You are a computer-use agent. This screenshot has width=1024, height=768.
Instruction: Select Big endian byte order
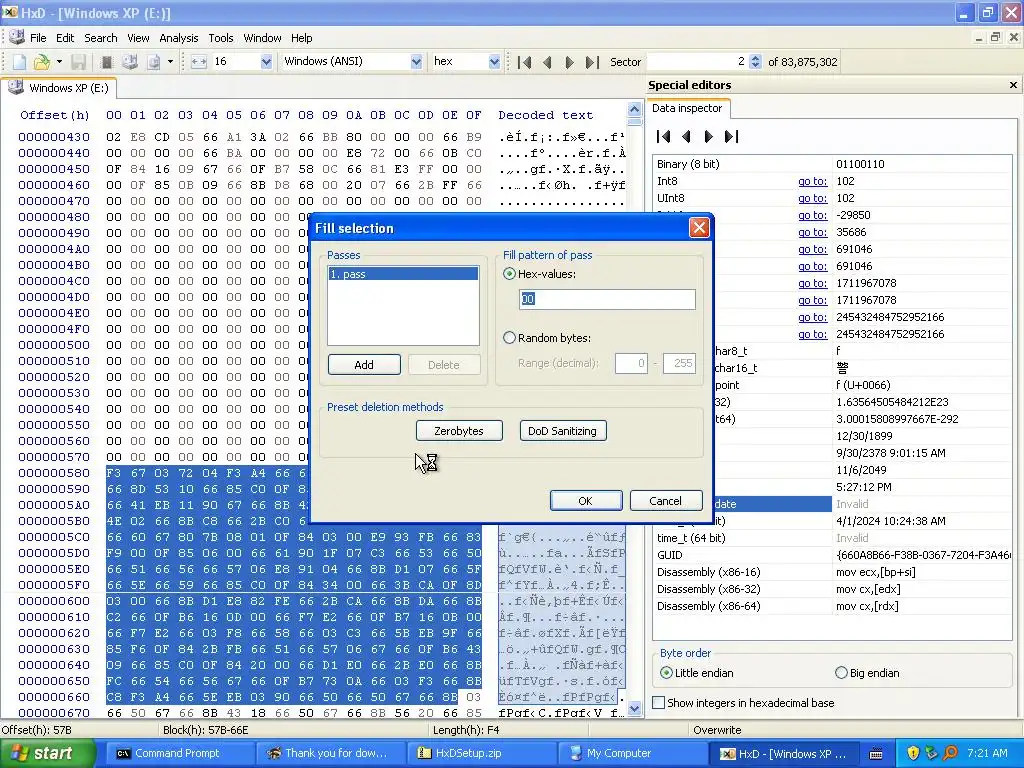[841, 673]
